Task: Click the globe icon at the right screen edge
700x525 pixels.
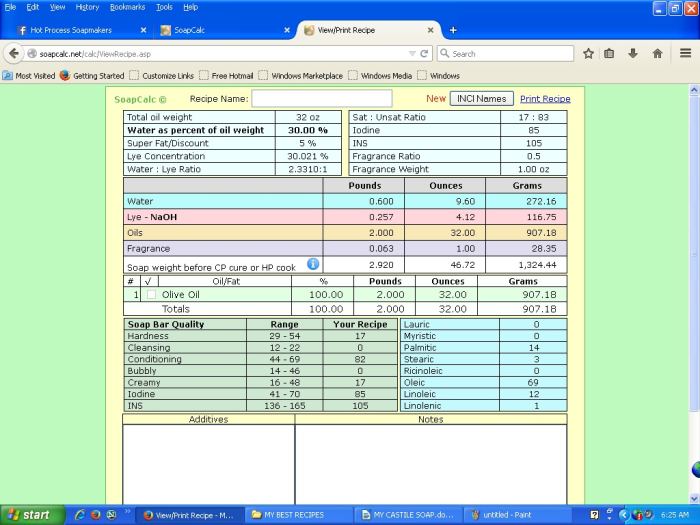Action: click(x=696, y=470)
